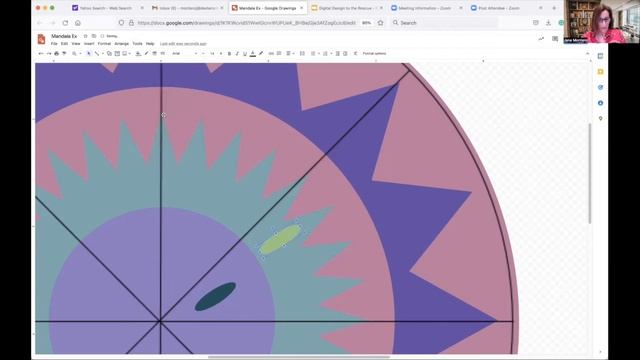The width and height of the screenshot is (640, 360).
Task: Open the Arial font dropdown
Action: [x=184, y=53]
